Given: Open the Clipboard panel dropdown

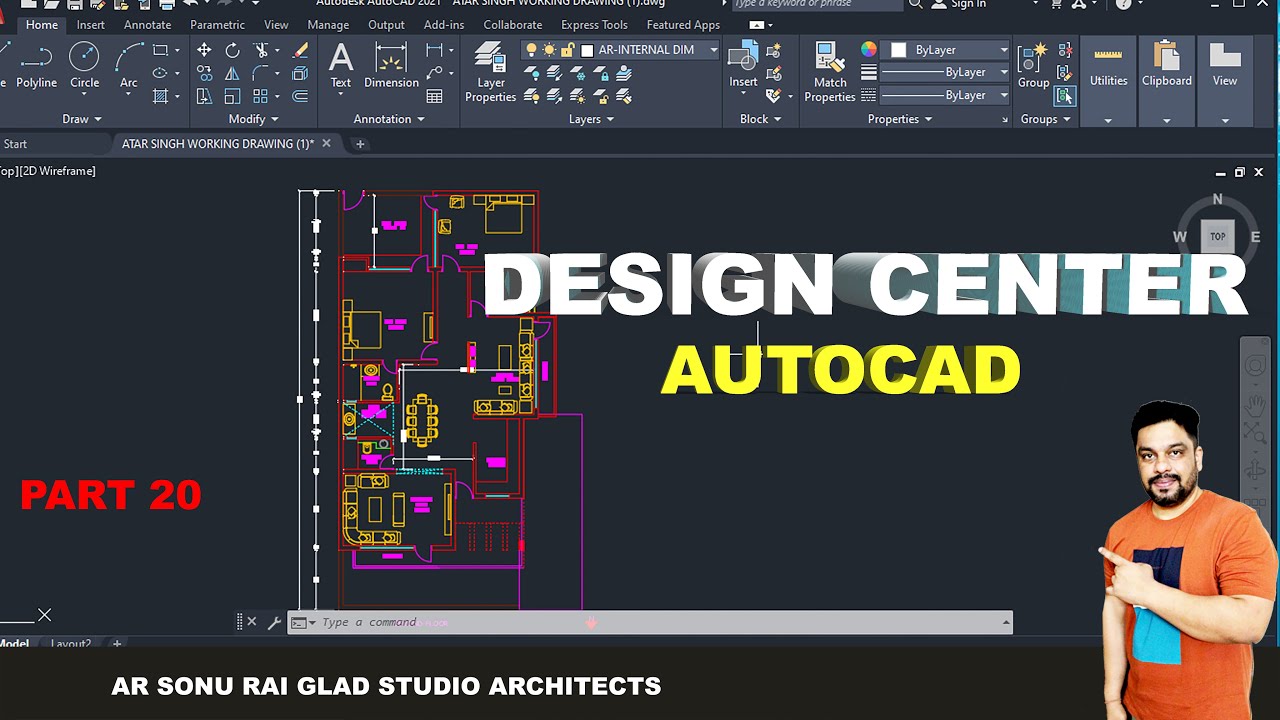Looking at the screenshot, I should (x=1166, y=120).
